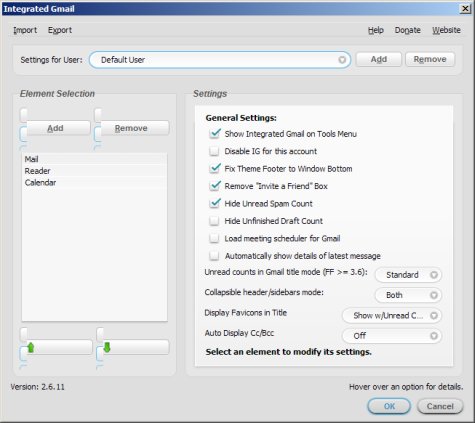This screenshot has width=475, height=423.
Task: Click the Donate link
Action: pos(408,30)
